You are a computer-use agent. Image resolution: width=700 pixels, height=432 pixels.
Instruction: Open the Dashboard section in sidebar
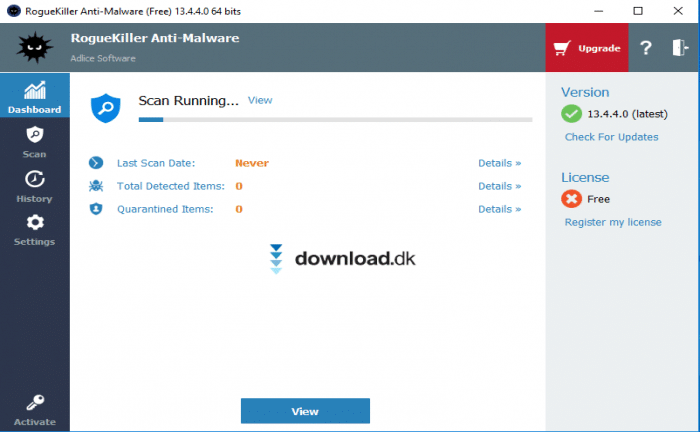click(x=34, y=96)
